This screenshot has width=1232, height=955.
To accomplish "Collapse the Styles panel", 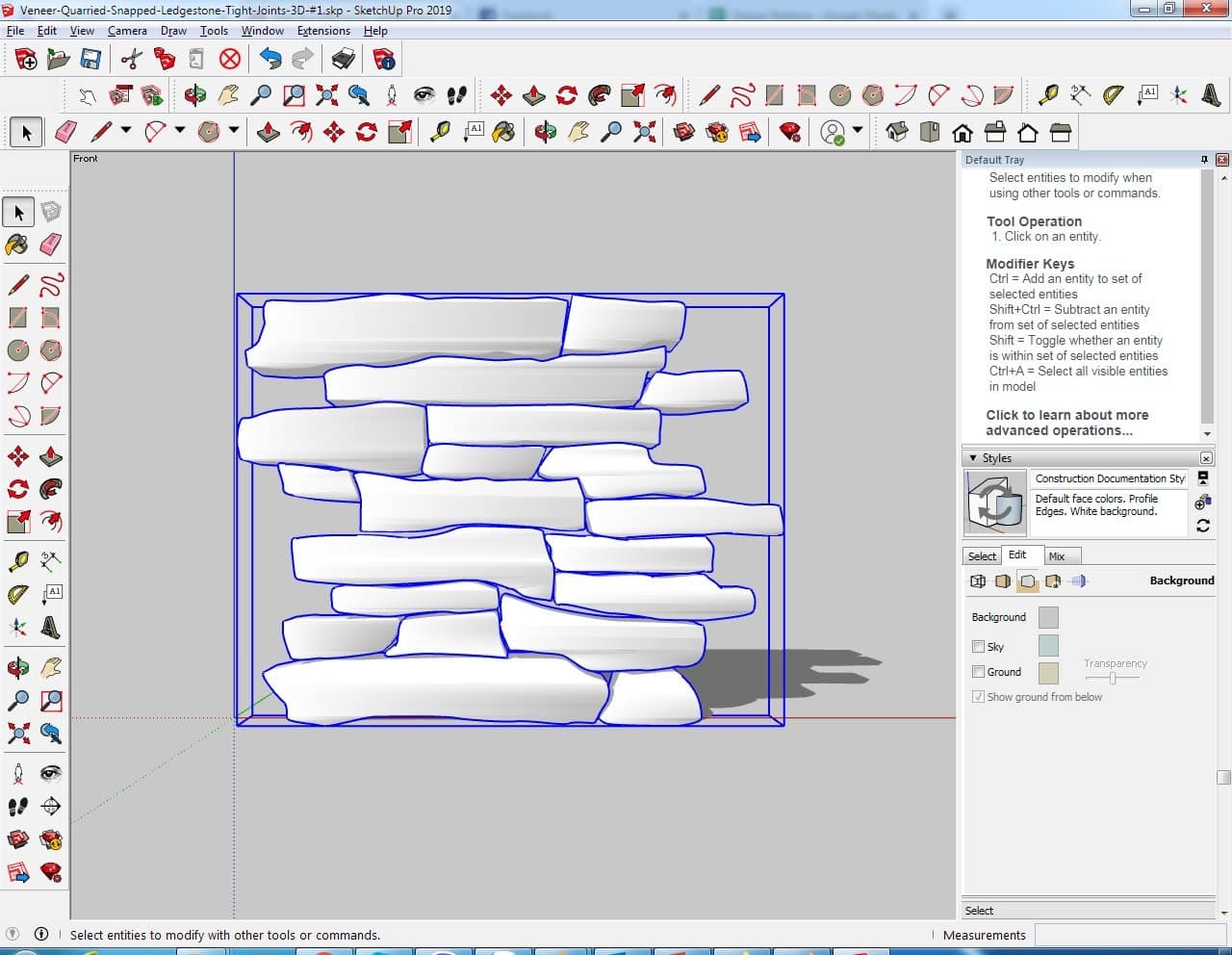I will 973,458.
